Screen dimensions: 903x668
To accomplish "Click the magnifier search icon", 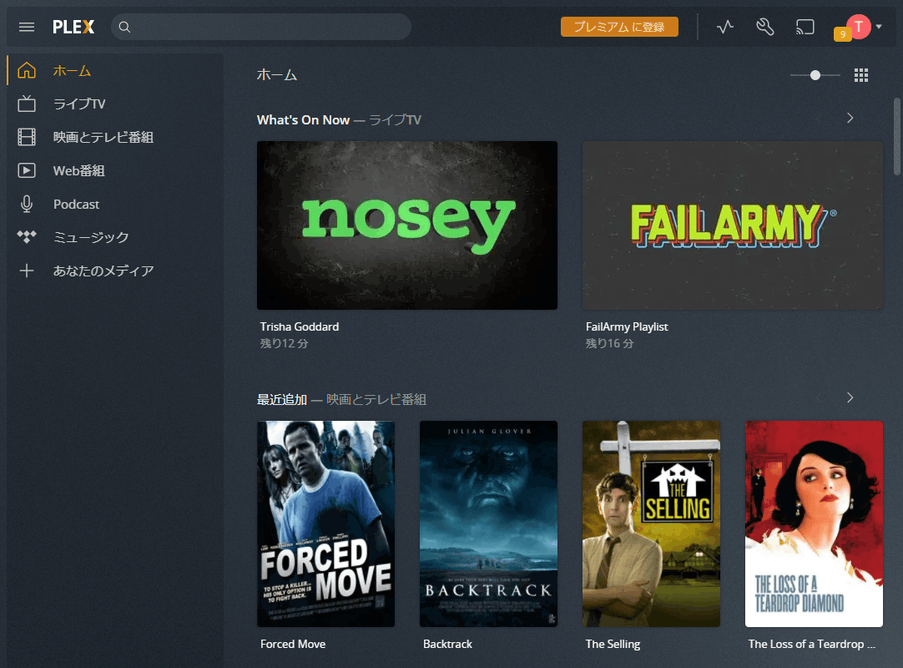I will pos(124,27).
